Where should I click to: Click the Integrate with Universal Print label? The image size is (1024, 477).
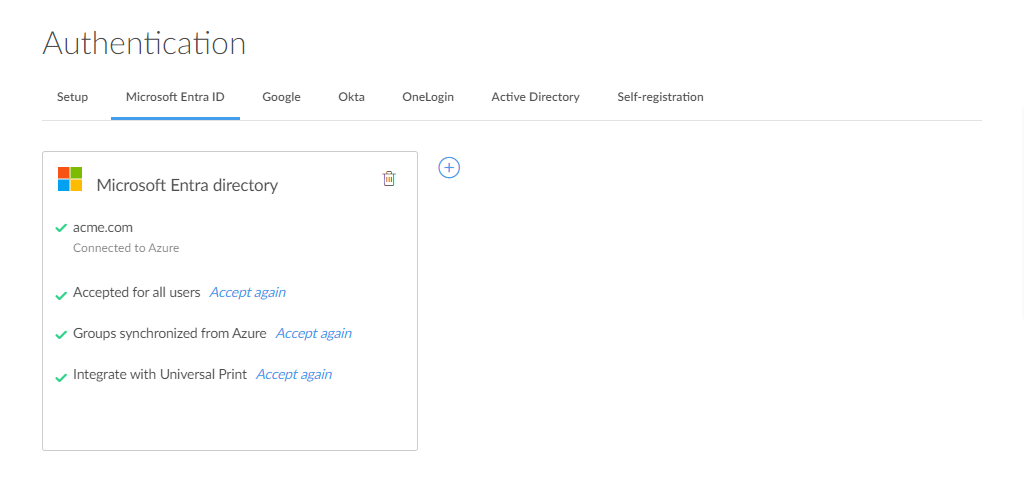(160, 374)
